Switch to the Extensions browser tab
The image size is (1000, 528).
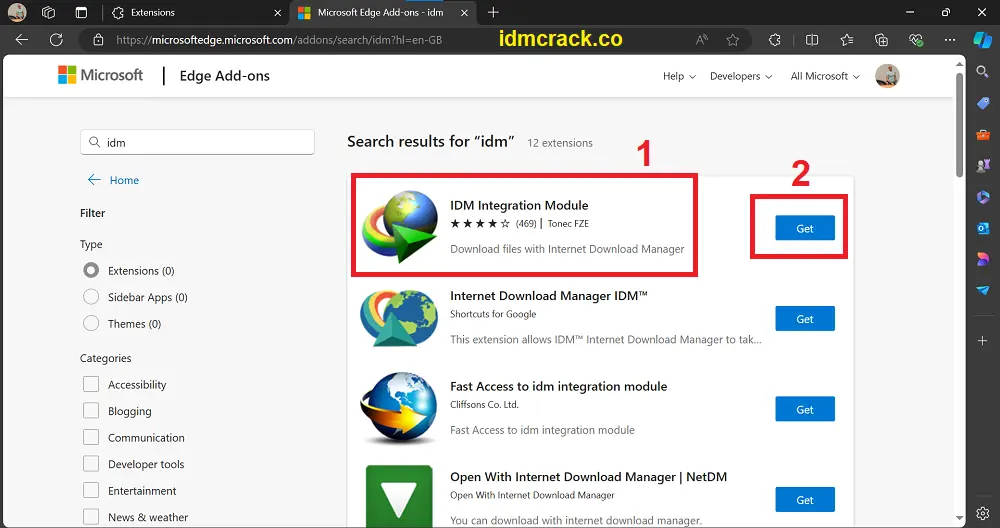point(195,12)
